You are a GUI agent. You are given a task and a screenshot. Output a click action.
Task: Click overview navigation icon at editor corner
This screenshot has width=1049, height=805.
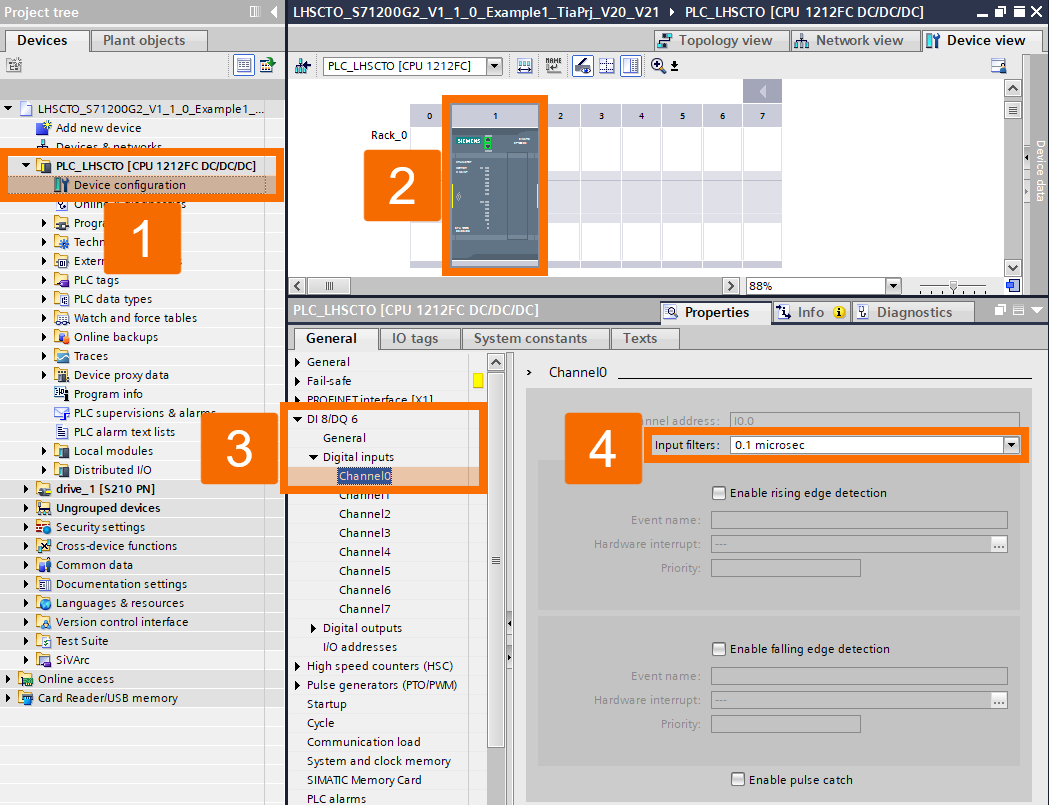[x=1013, y=286]
